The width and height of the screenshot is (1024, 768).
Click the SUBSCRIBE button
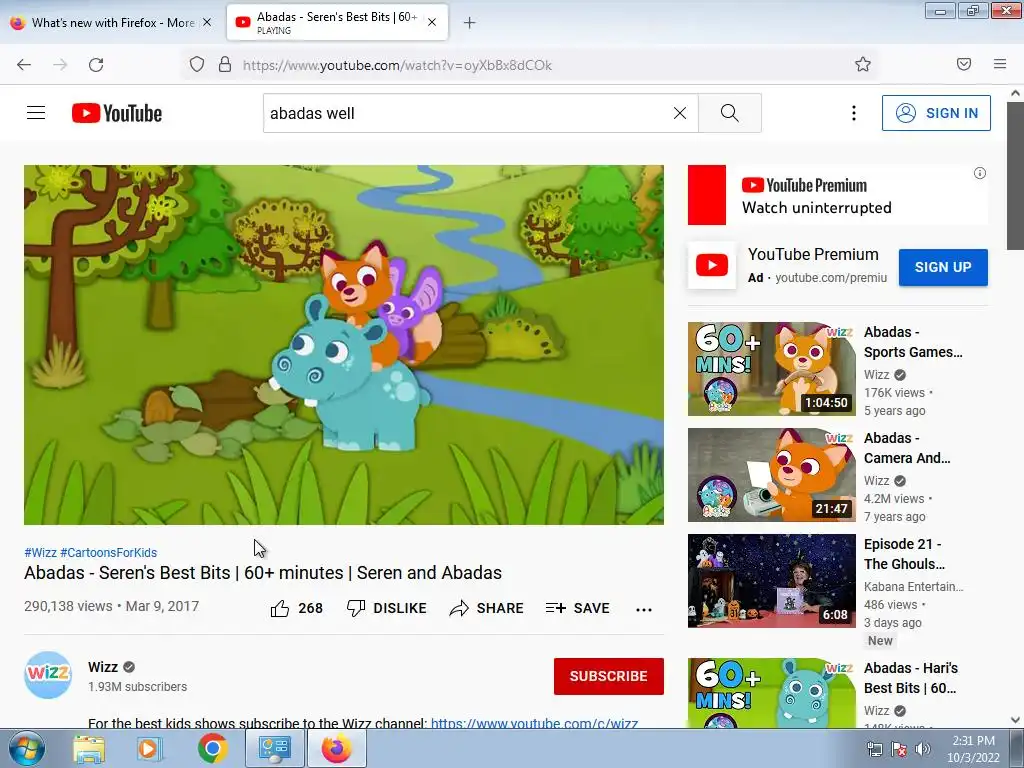[x=609, y=676]
